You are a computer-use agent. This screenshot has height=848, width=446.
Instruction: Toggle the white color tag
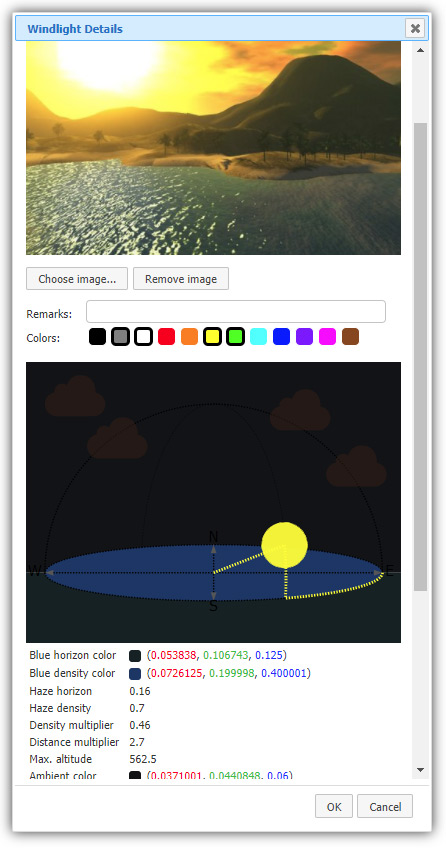(143, 336)
